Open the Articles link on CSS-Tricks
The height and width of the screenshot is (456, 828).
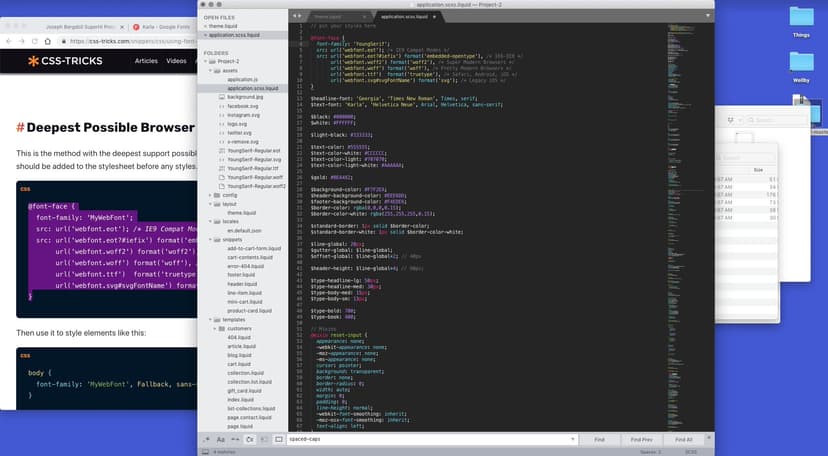pos(146,61)
